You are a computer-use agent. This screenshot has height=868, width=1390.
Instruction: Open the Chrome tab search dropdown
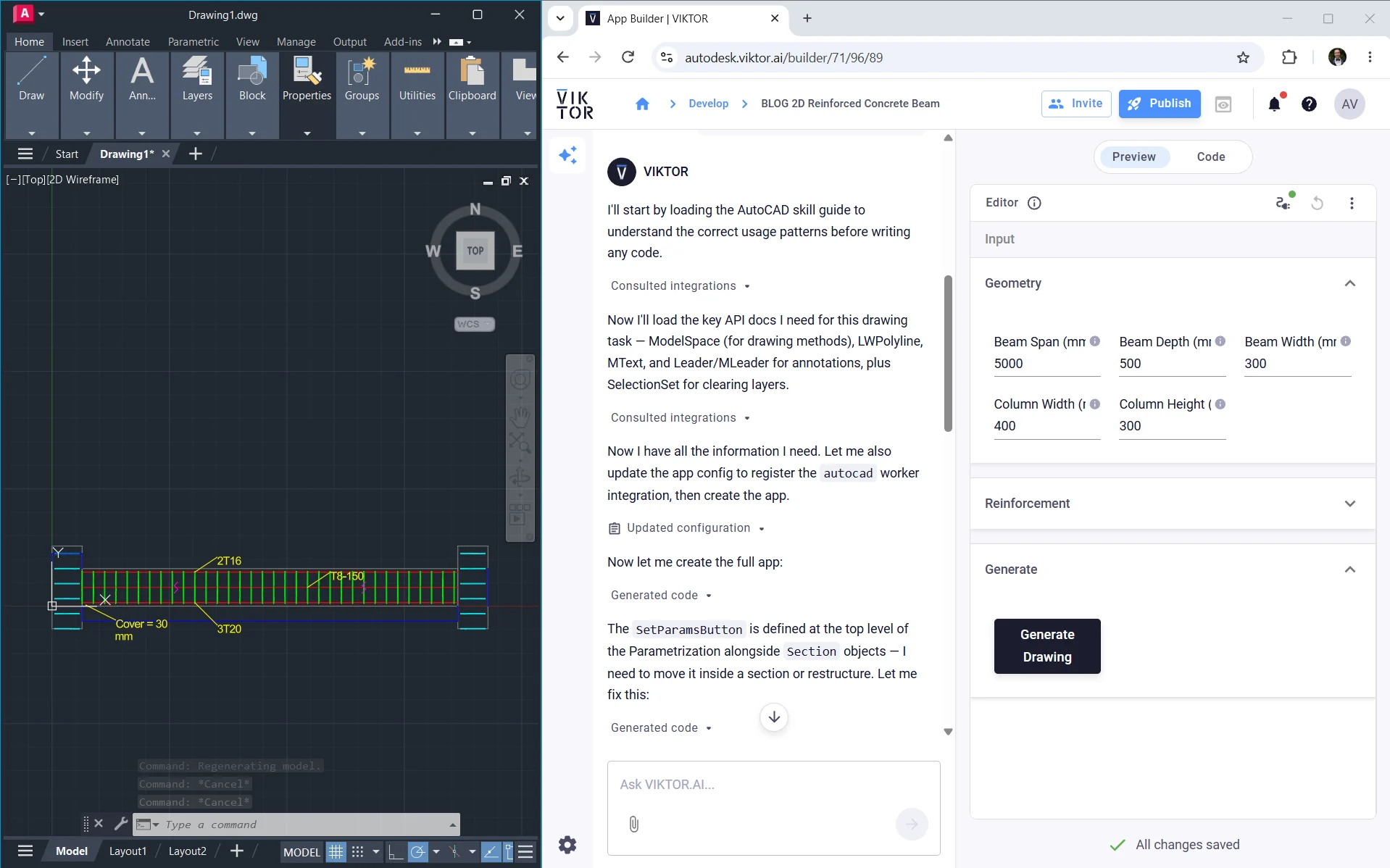[x=560, y=18]
